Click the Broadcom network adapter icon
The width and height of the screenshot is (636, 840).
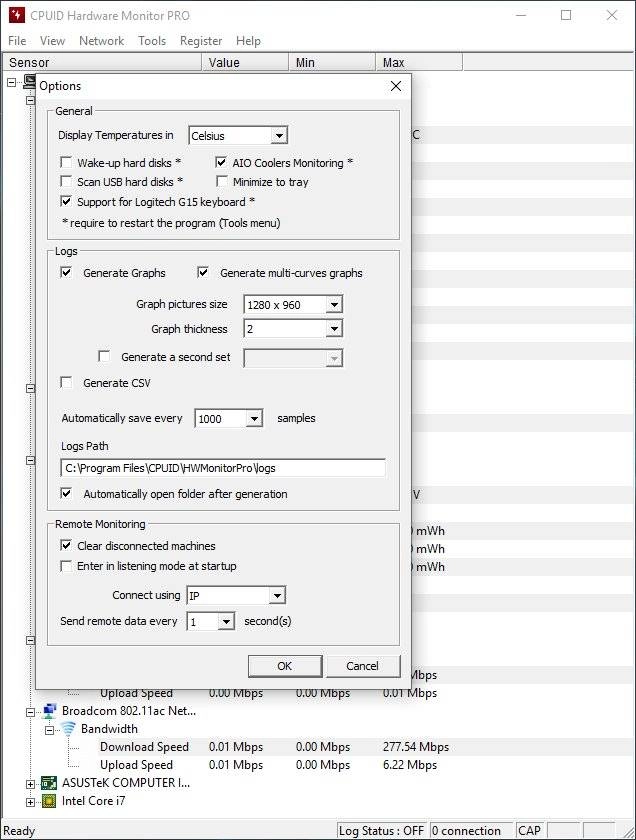(49, 711)
